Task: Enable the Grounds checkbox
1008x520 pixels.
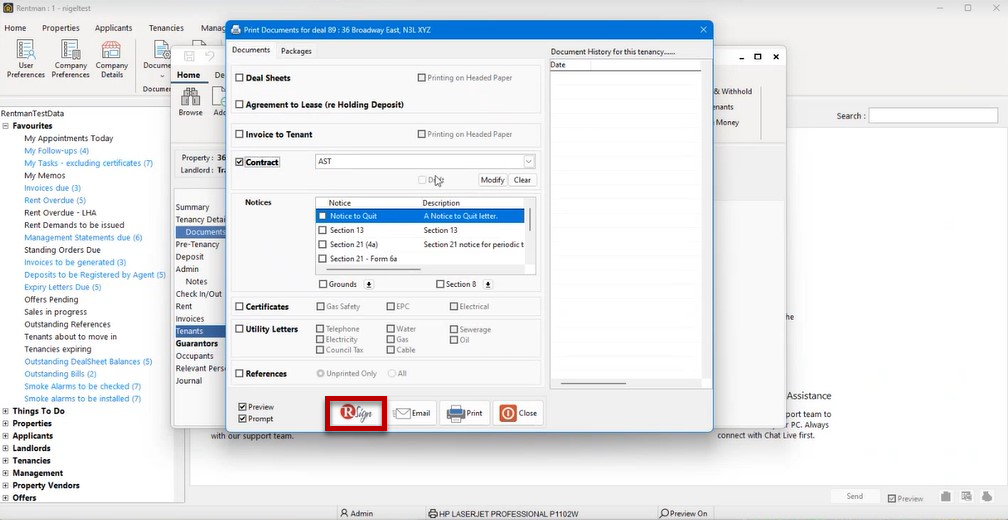Action: tap(323, 284)
